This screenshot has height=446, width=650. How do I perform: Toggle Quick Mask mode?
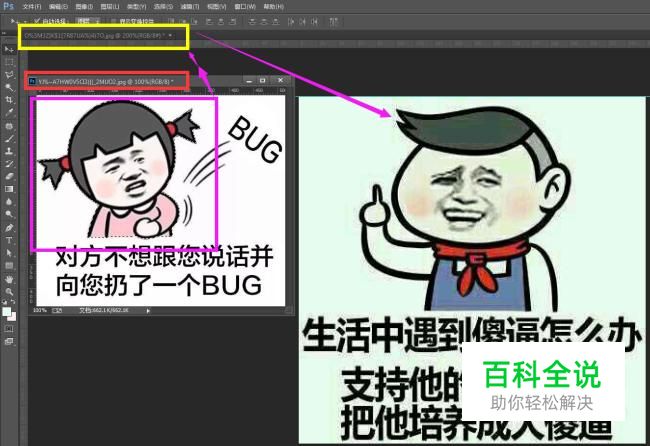pyautogui.click(x=9, y=329)
